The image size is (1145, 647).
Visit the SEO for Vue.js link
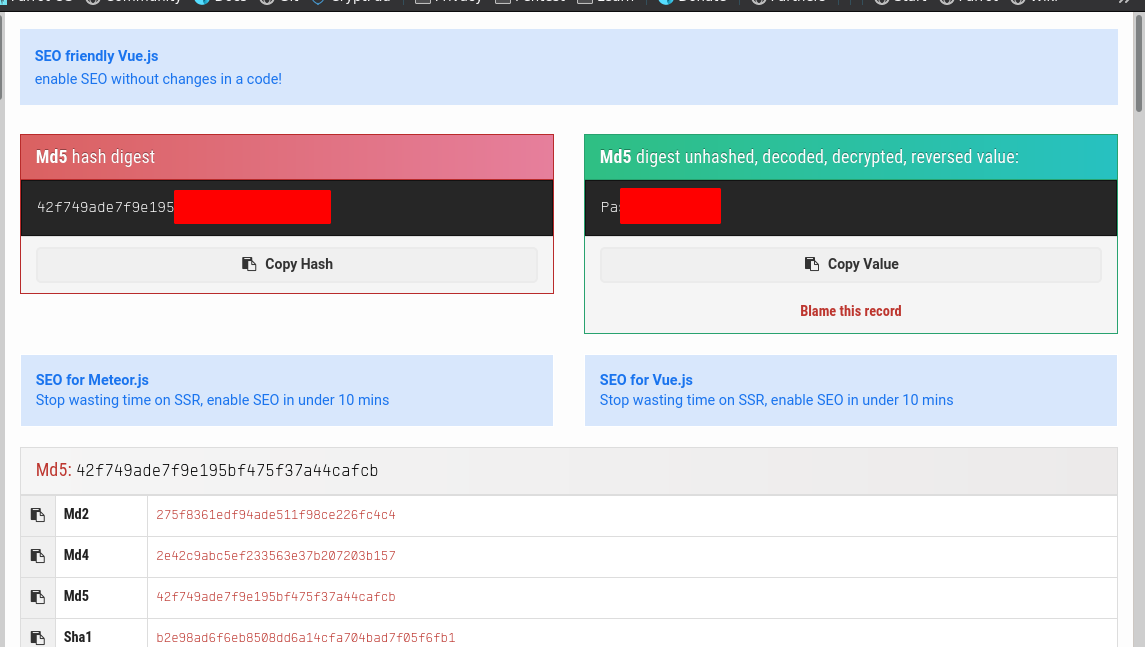coord(646,380)
